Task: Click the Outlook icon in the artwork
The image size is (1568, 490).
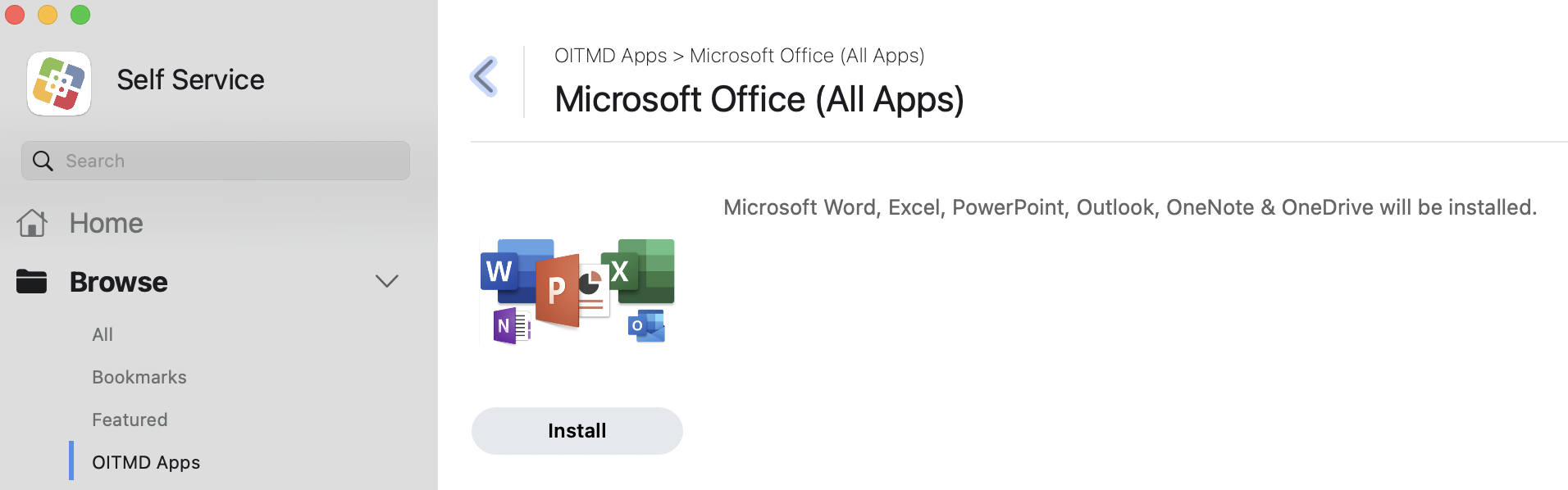Action: click(646, 326)
